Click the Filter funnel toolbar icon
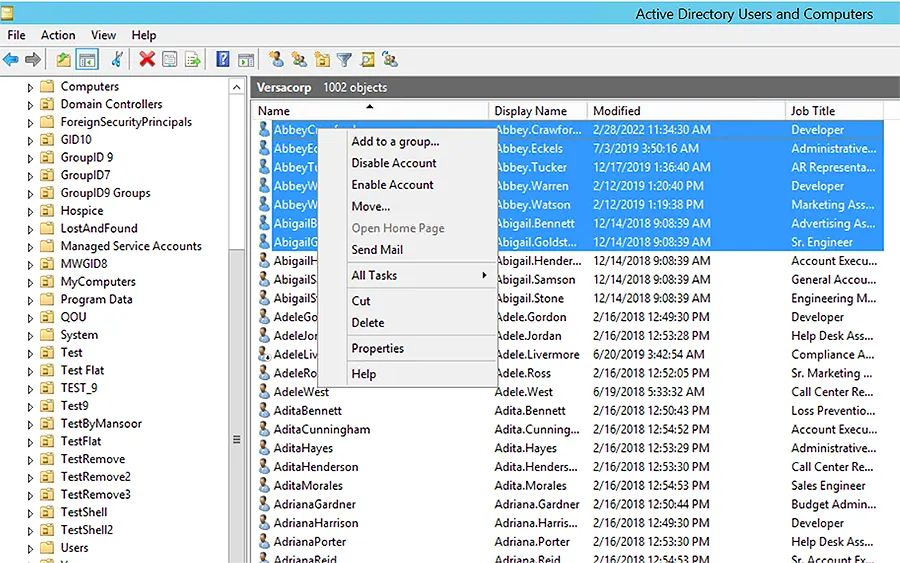Image resolution: width=900 pixels, height=563 pixels. [344, 59]
